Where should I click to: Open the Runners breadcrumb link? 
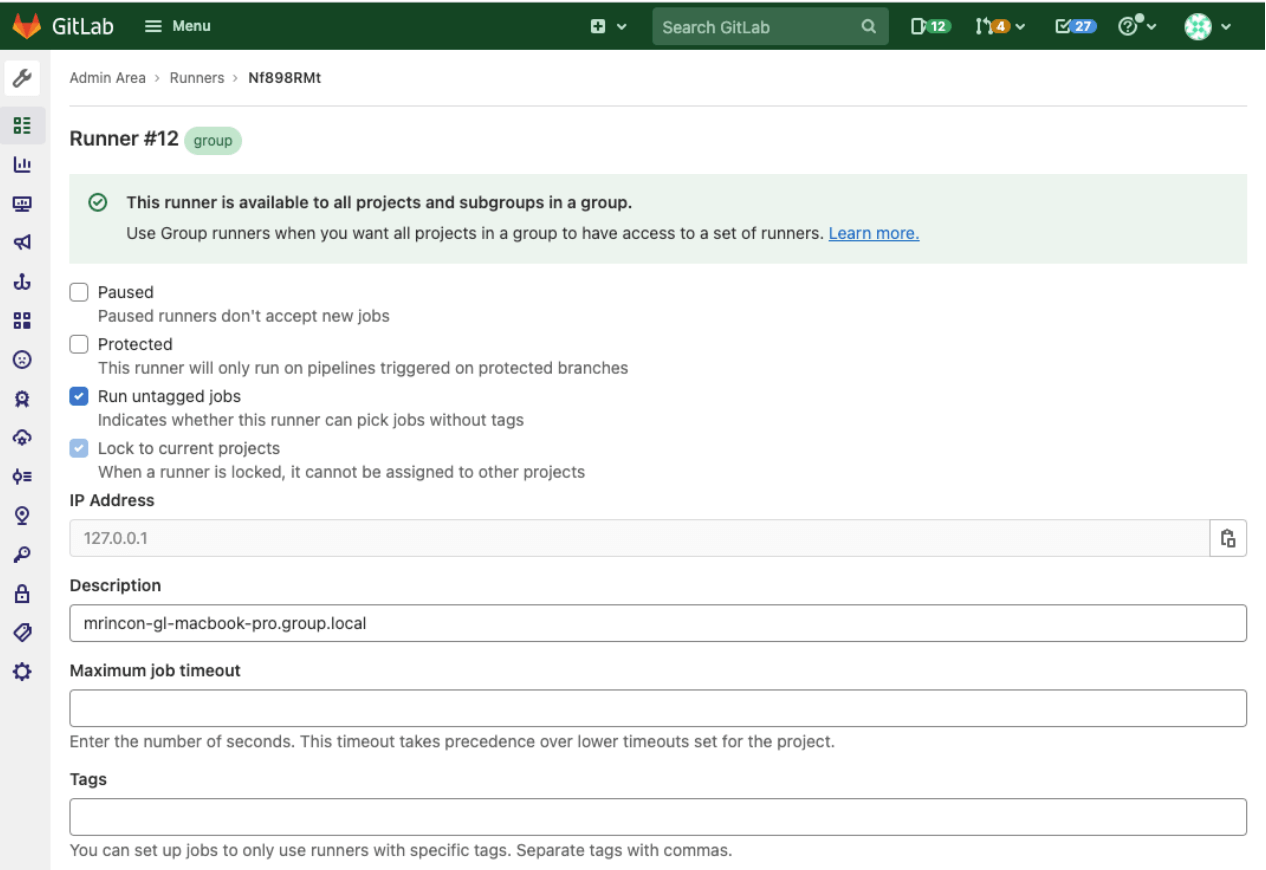click(x=197, y=77)
